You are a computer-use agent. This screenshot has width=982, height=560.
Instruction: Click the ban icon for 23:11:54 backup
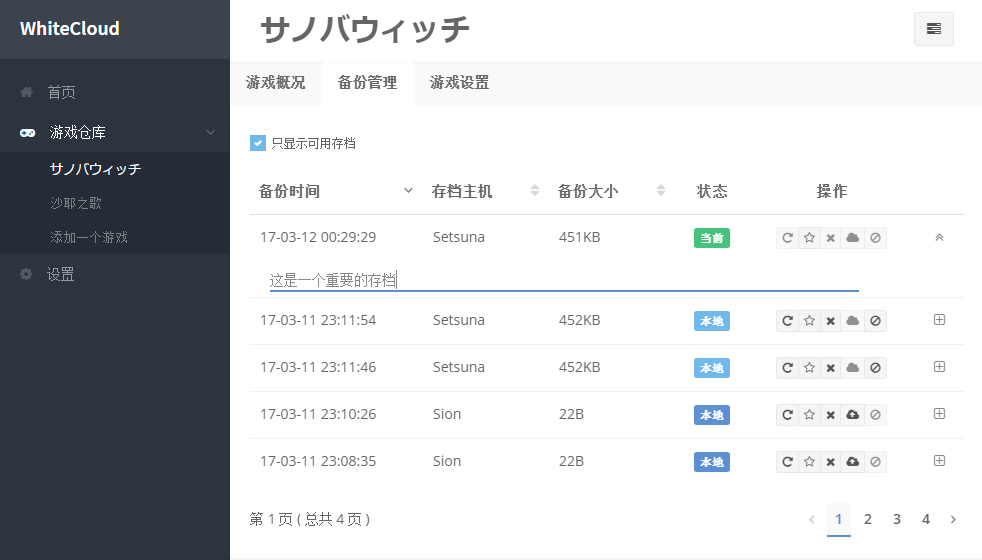(875, 321)
